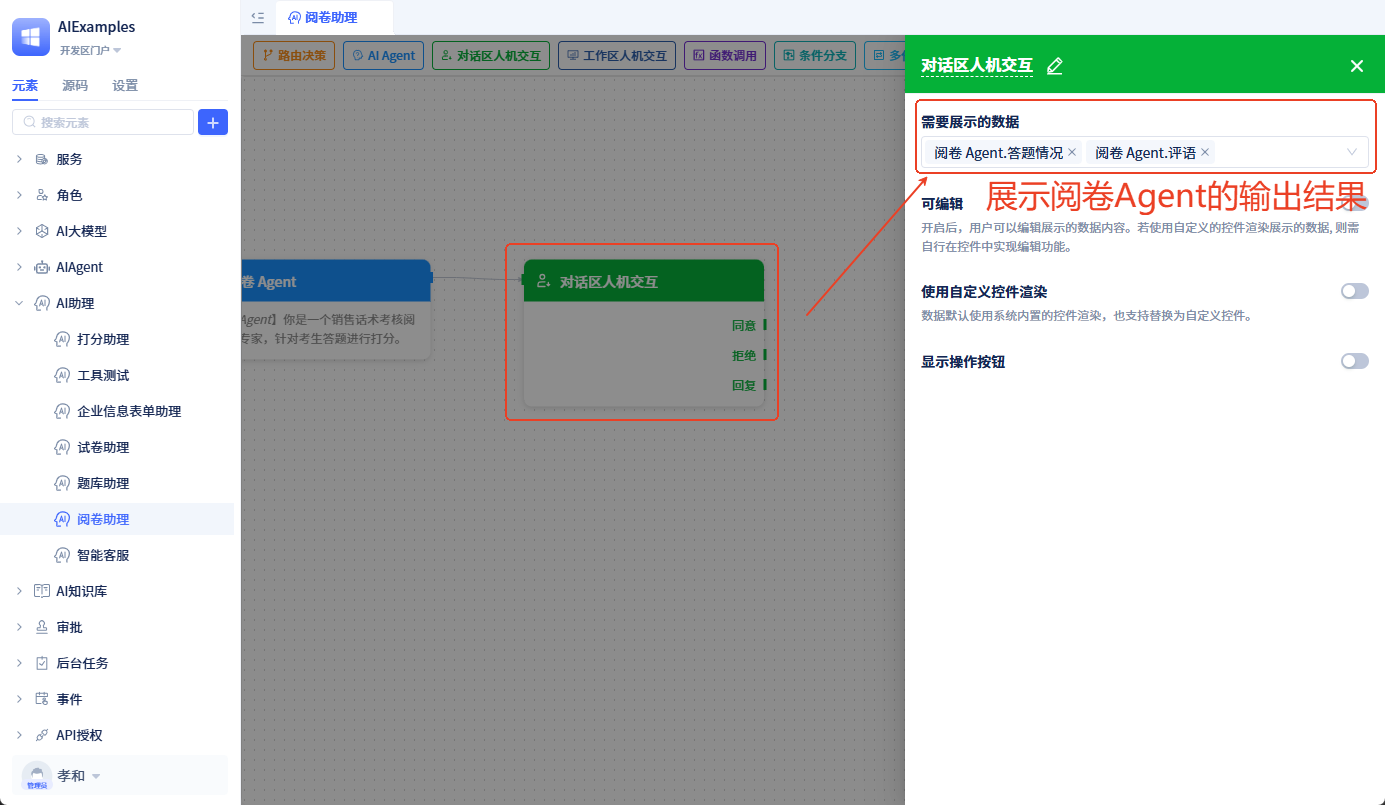Click the 孝和 user avatar
This screenshot has height=805, width=1385.
(x=37, y=776)
